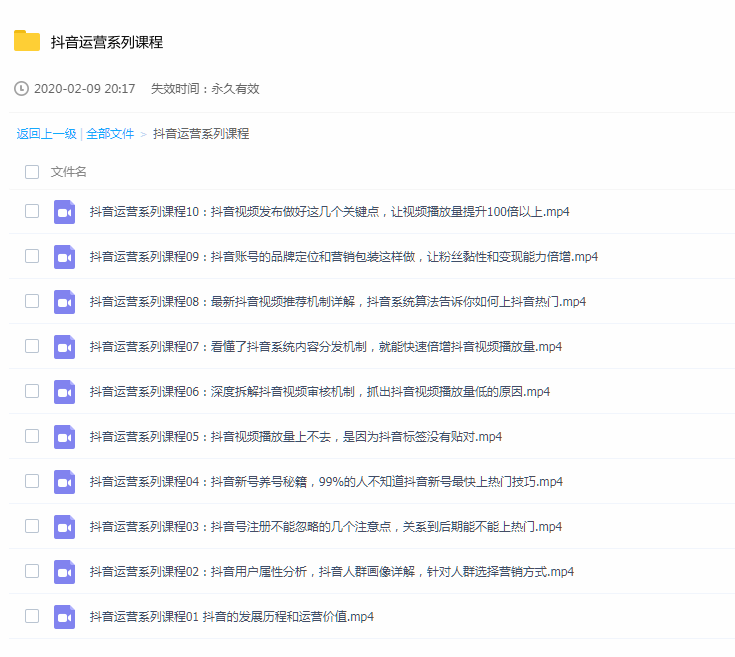Tick the checkbox for 课程01 file
This screenshot has width=735, height=657.
pos(32,616)
